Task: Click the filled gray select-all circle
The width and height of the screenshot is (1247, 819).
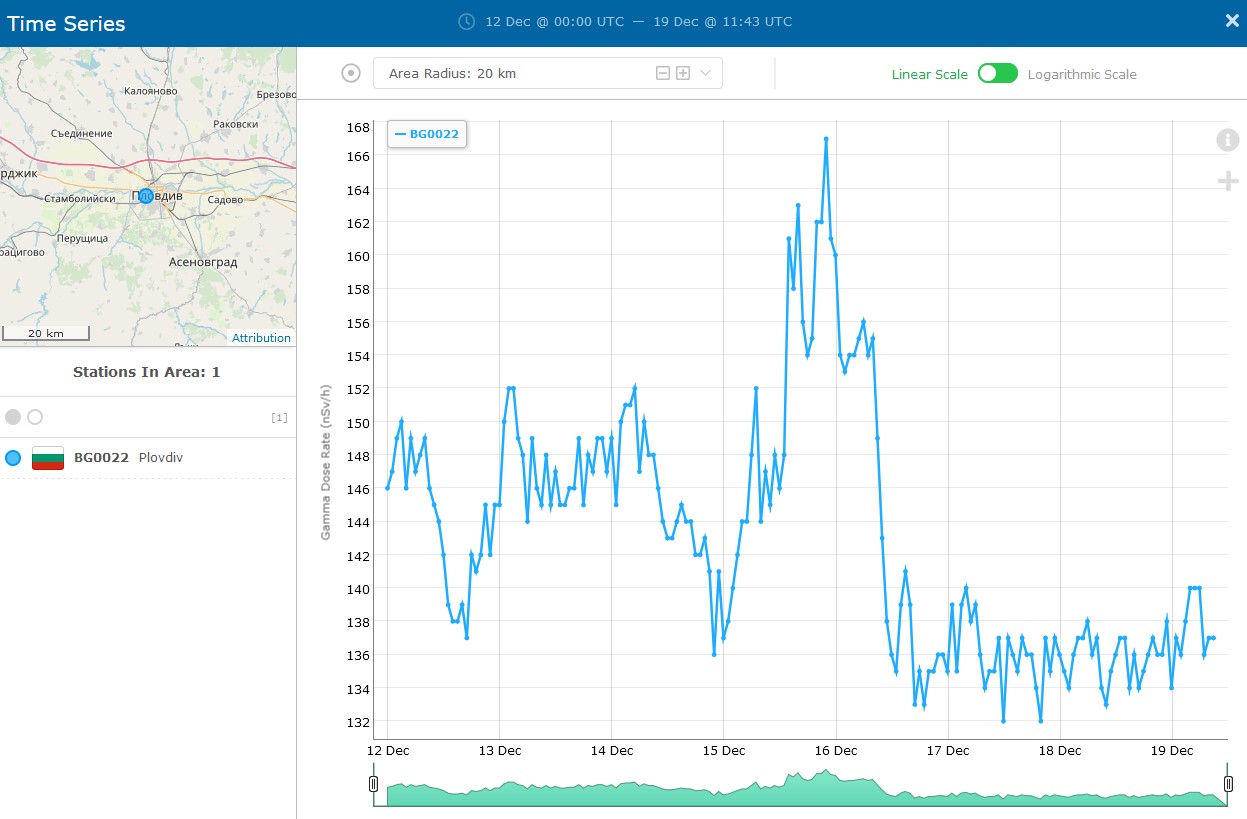Action: point(13,417)
